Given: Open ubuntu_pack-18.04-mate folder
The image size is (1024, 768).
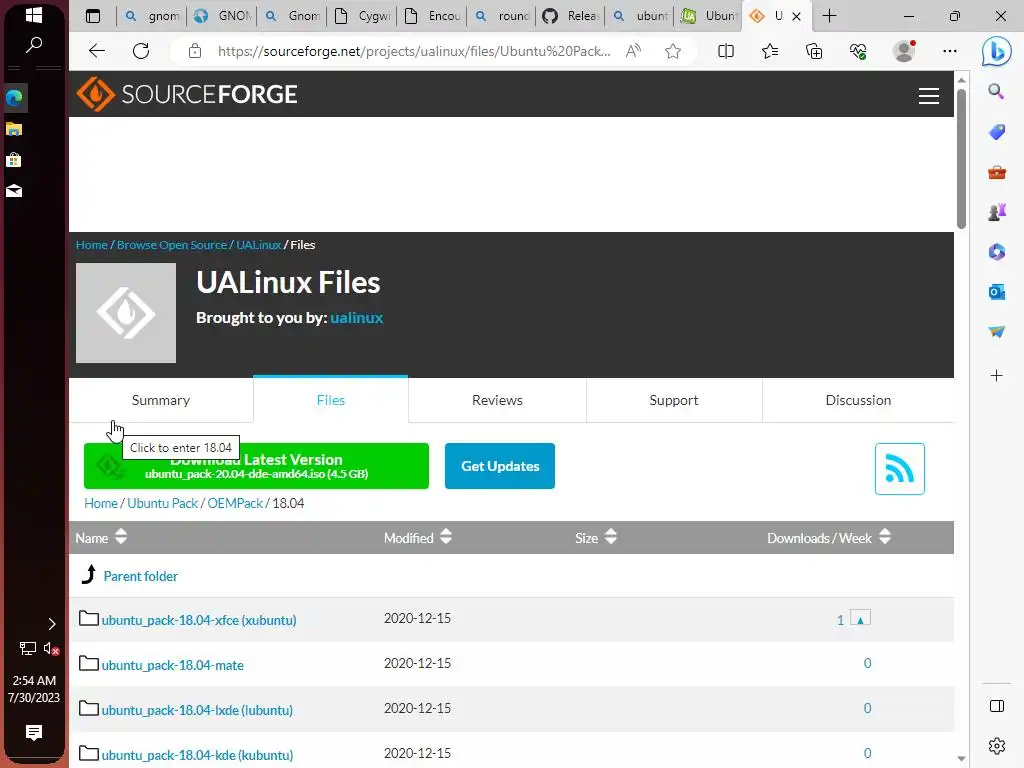Looking at the screenshot, I should (x=172, y=665).
